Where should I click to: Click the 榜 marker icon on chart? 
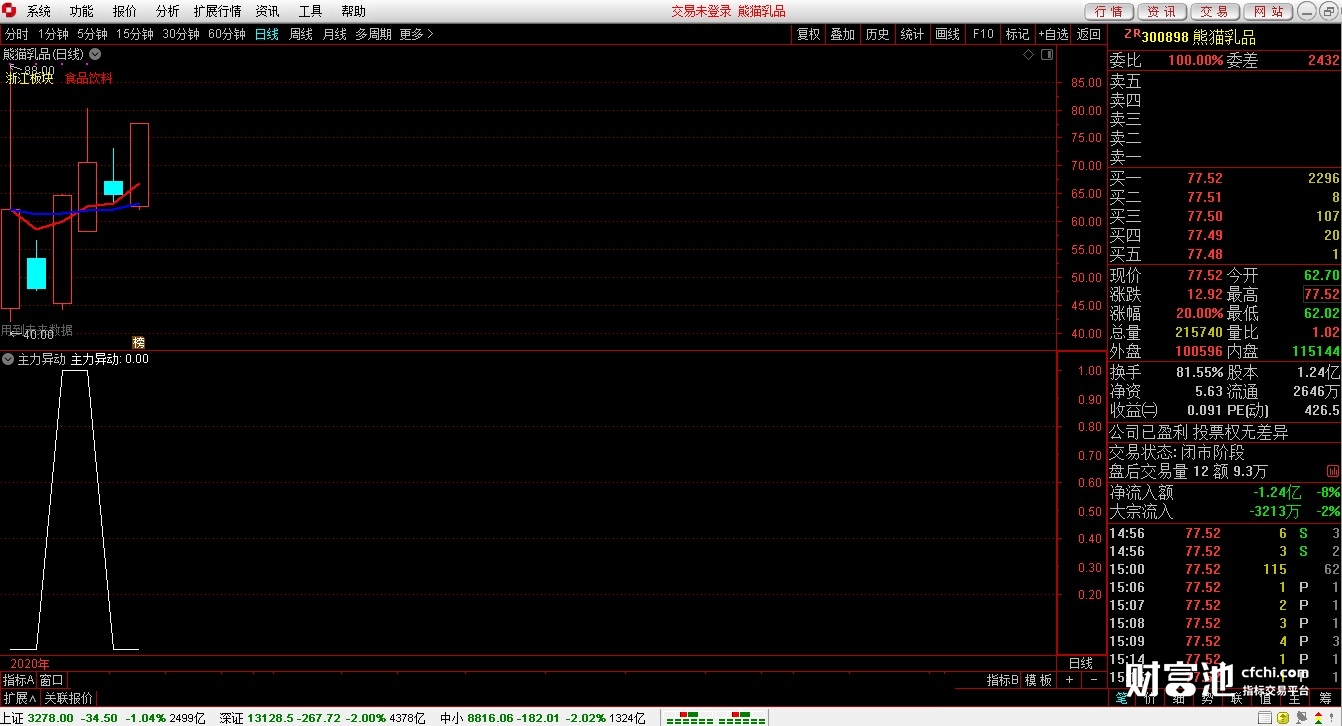click(x=139, y=342)
